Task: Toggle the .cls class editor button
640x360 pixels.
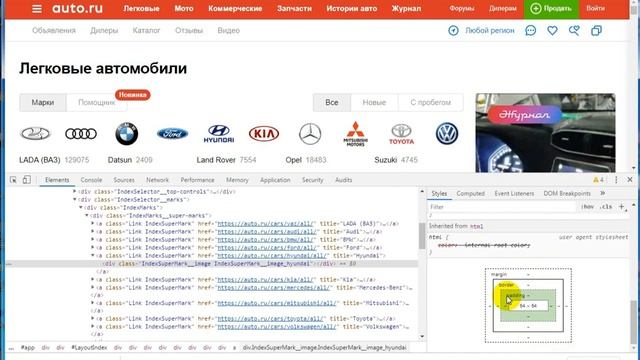Action: pos(606,207)
